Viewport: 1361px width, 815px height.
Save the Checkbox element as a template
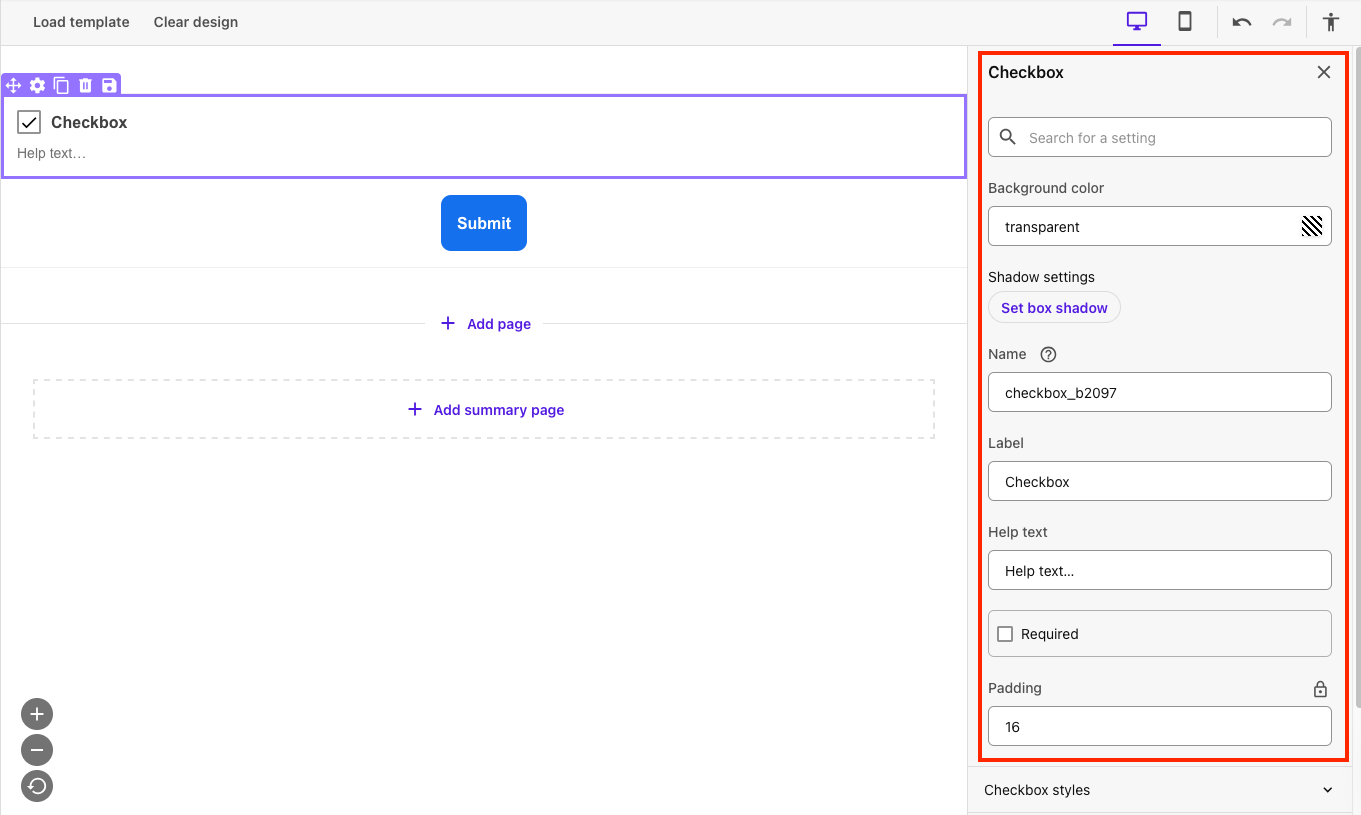tap(109, 85)
